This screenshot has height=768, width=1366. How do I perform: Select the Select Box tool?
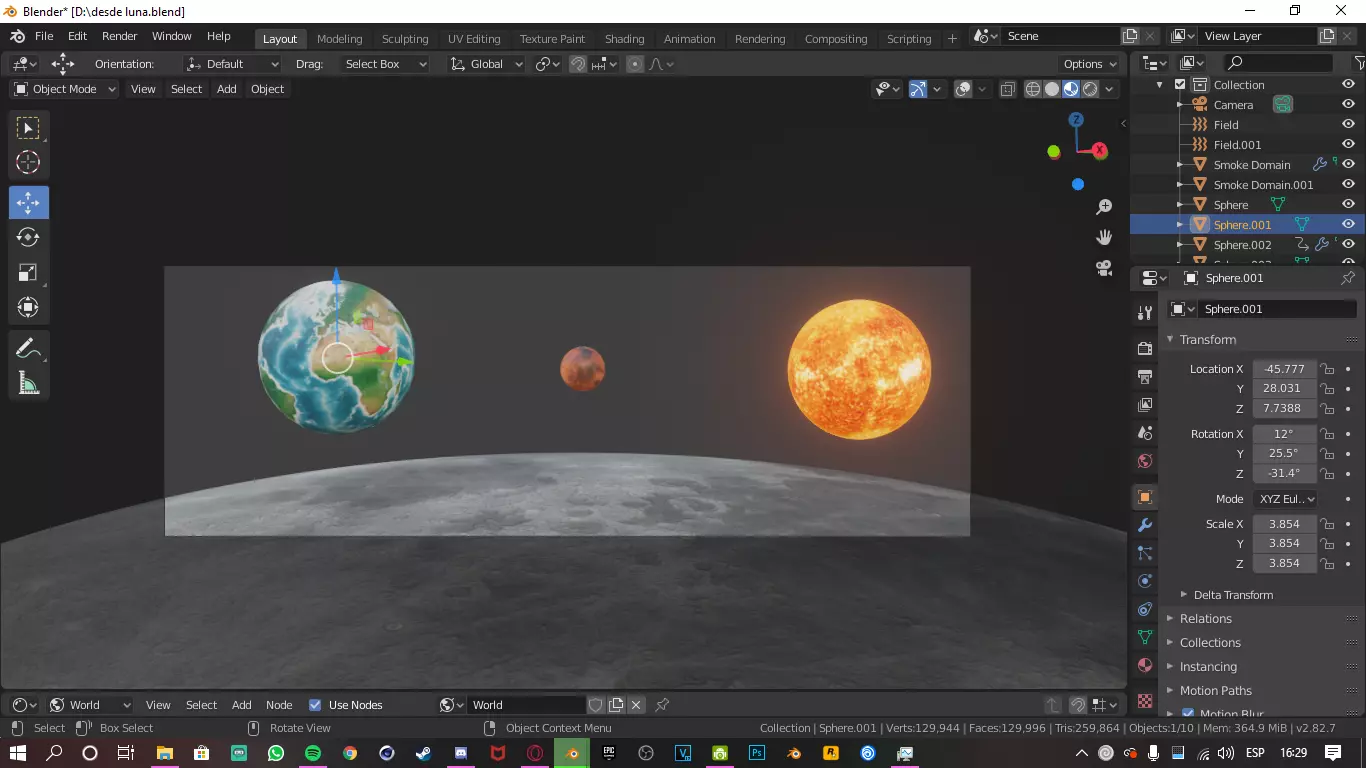point(28,128)
